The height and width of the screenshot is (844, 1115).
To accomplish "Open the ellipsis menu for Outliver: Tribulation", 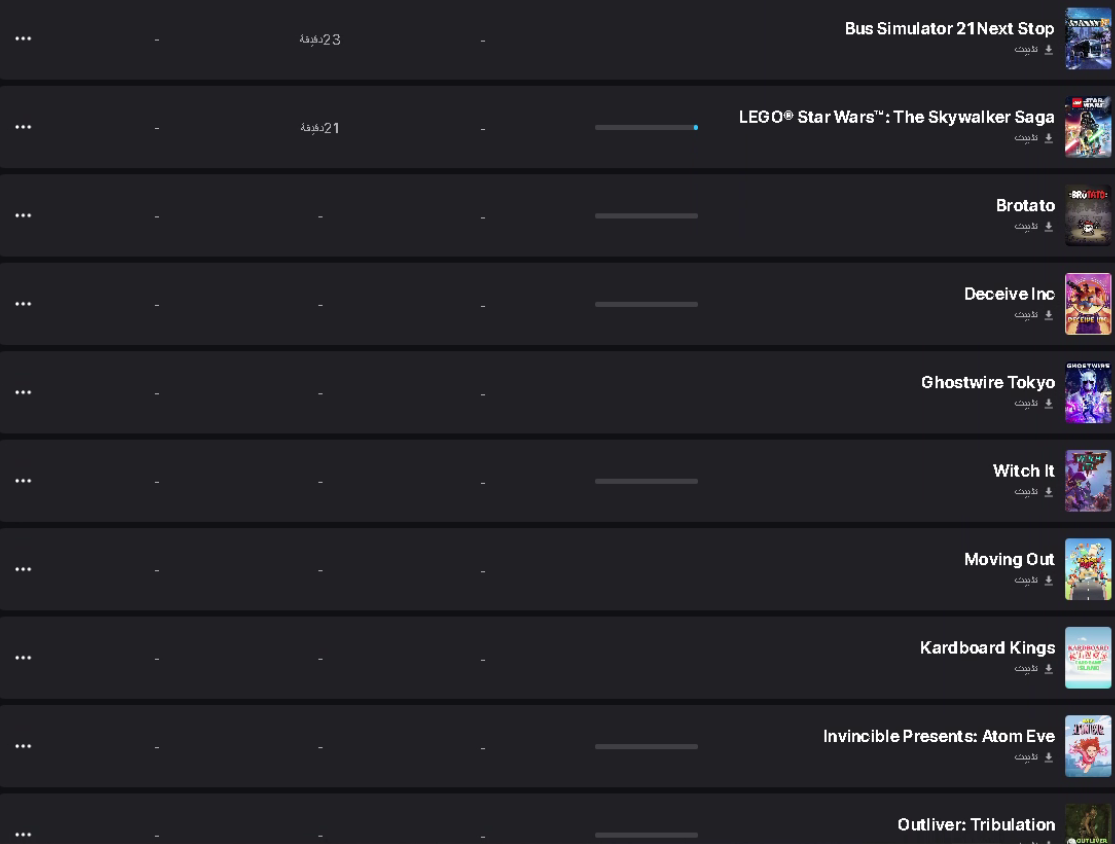I will tap(23, 835).
